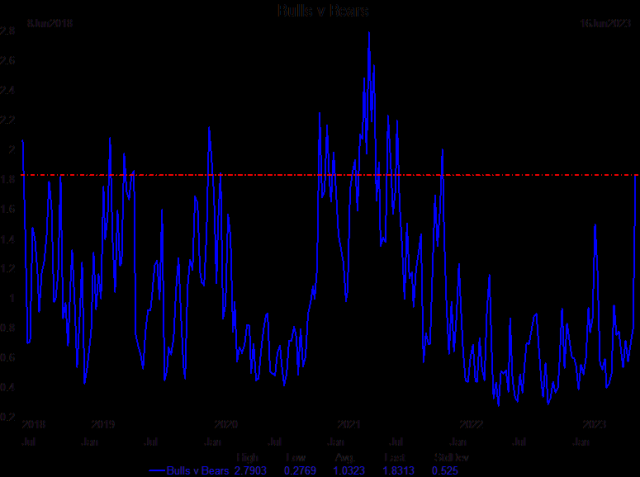The height and width of the screenshot is (477, 640).
Task: Select the 2021 year label on the x-axis
Action: coord(347,424)
